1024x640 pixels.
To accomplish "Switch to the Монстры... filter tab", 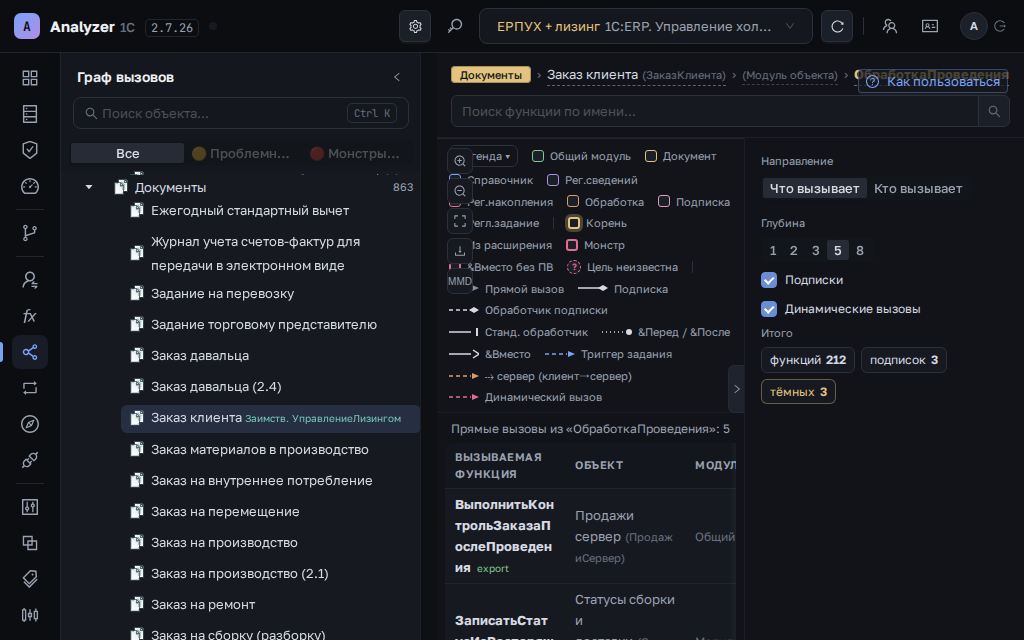I will tap(355, 153).
